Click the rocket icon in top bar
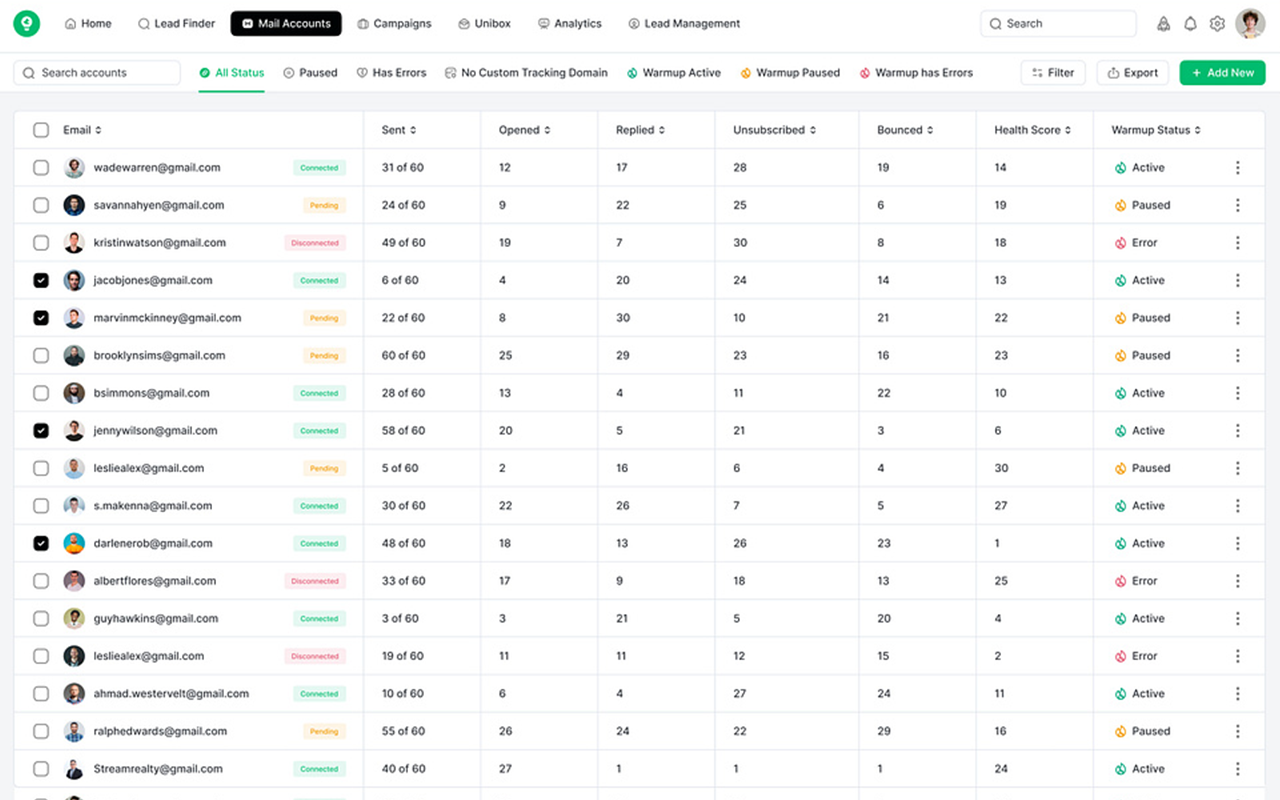The image size is (1280, 800). click(x=1163, y=24)
